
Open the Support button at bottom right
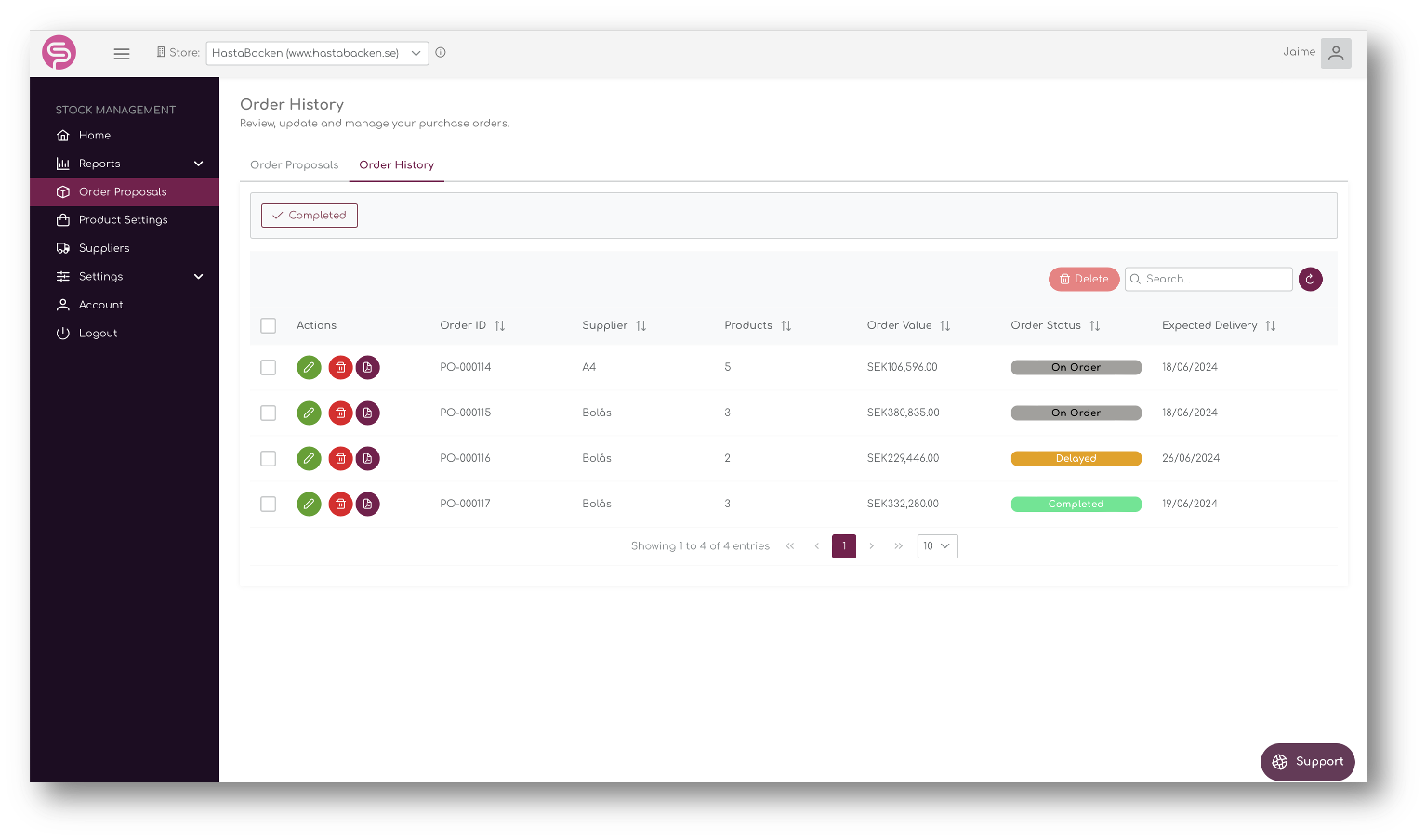1307,761
